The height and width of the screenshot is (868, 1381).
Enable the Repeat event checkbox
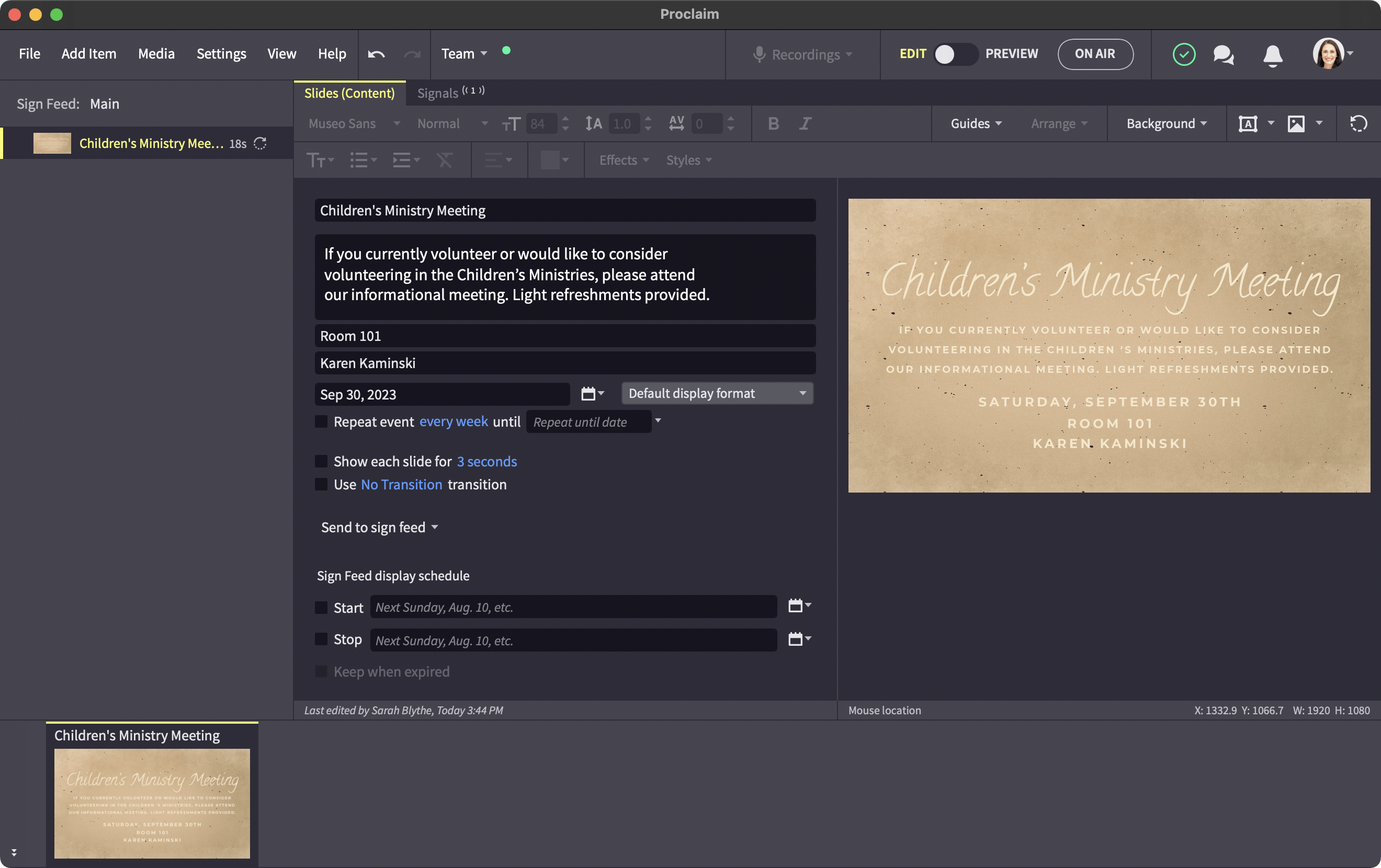point(321,422)
